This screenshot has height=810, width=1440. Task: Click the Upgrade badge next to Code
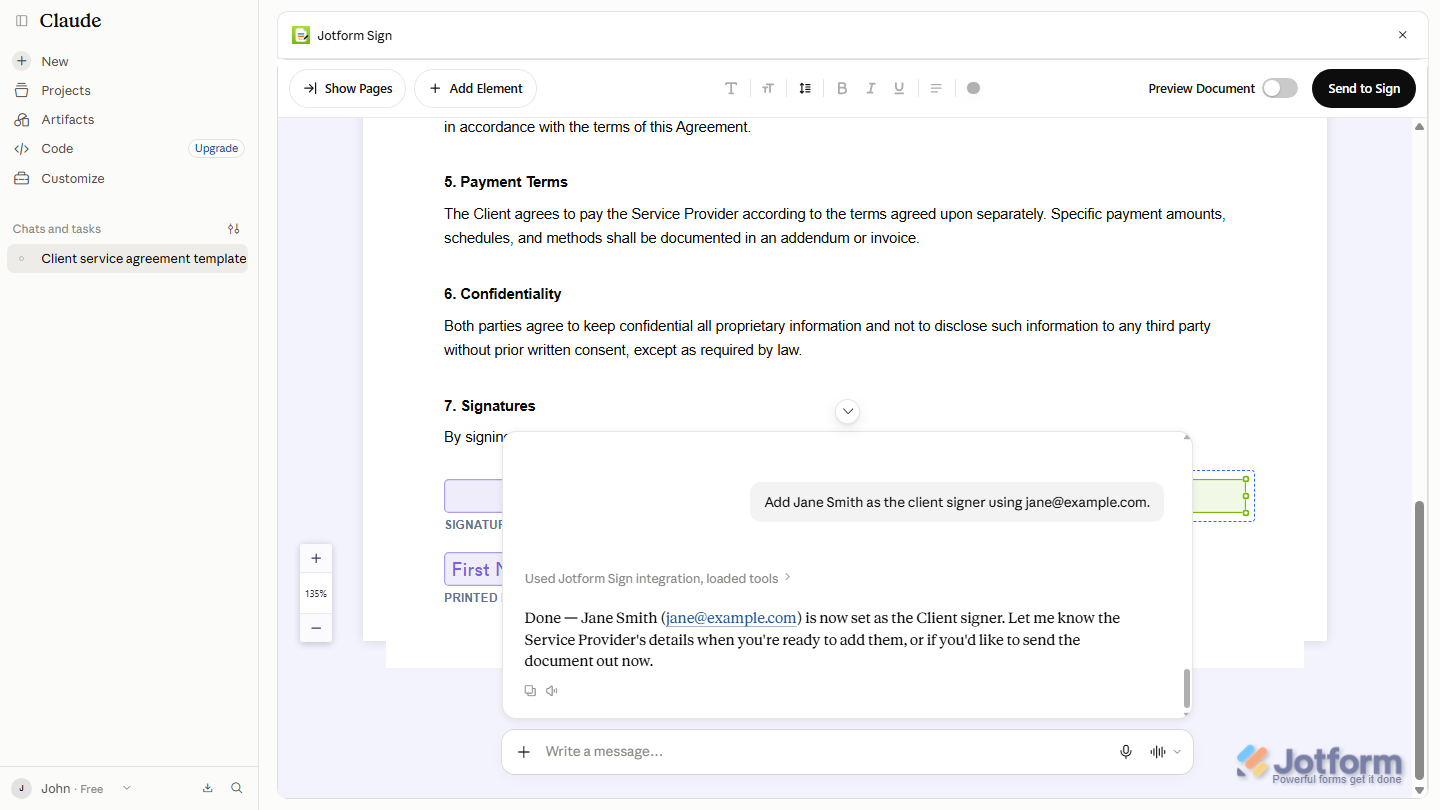tap(216, 148)
